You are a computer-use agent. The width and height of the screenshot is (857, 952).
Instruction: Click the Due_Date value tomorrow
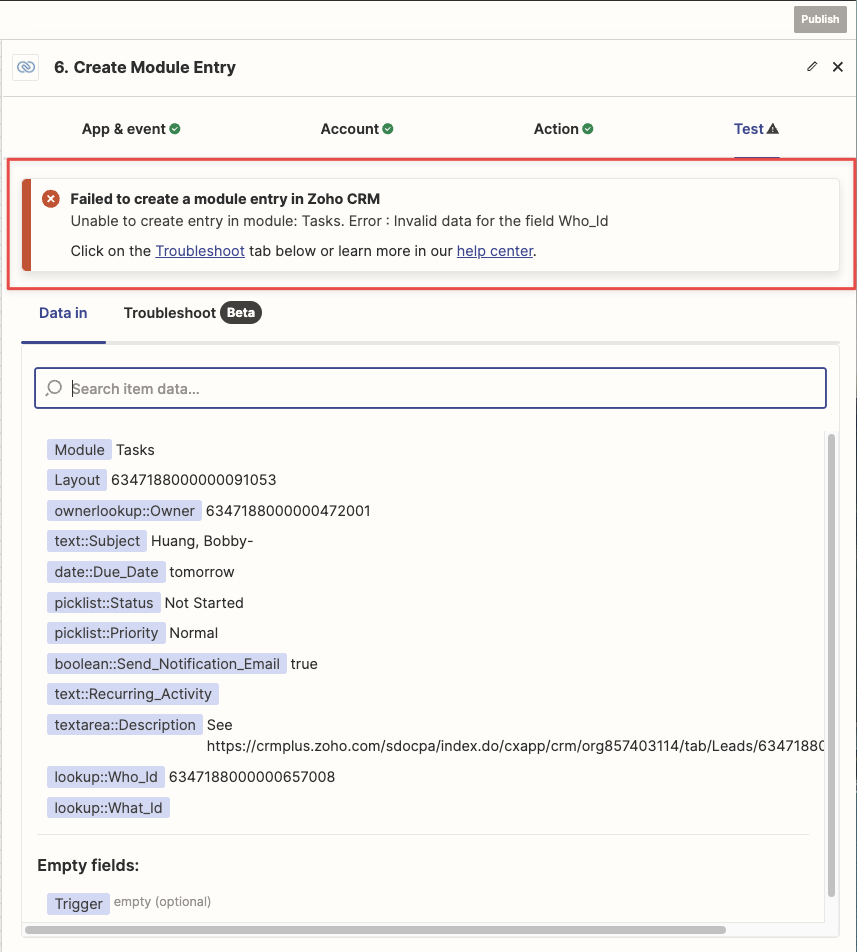(x=202, y=572)
